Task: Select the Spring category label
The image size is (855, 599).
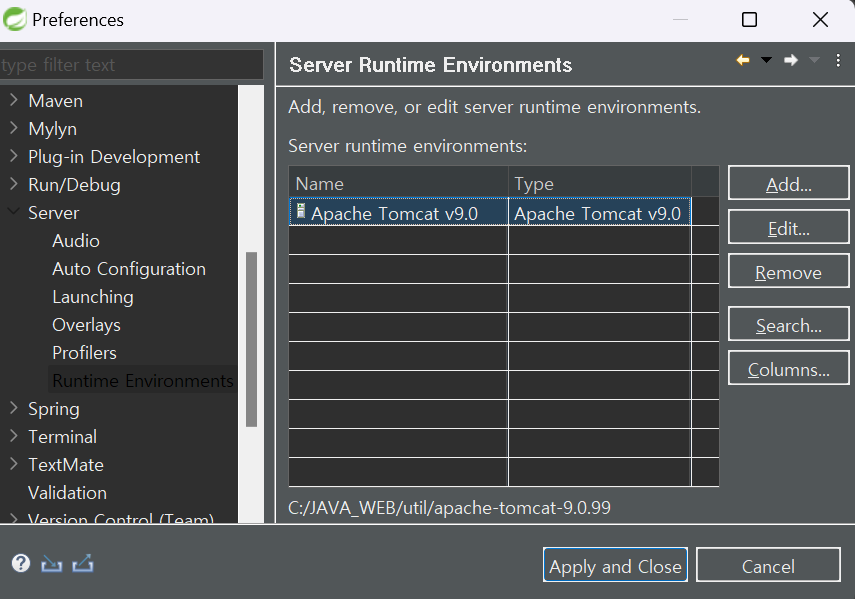Action: 53,409
